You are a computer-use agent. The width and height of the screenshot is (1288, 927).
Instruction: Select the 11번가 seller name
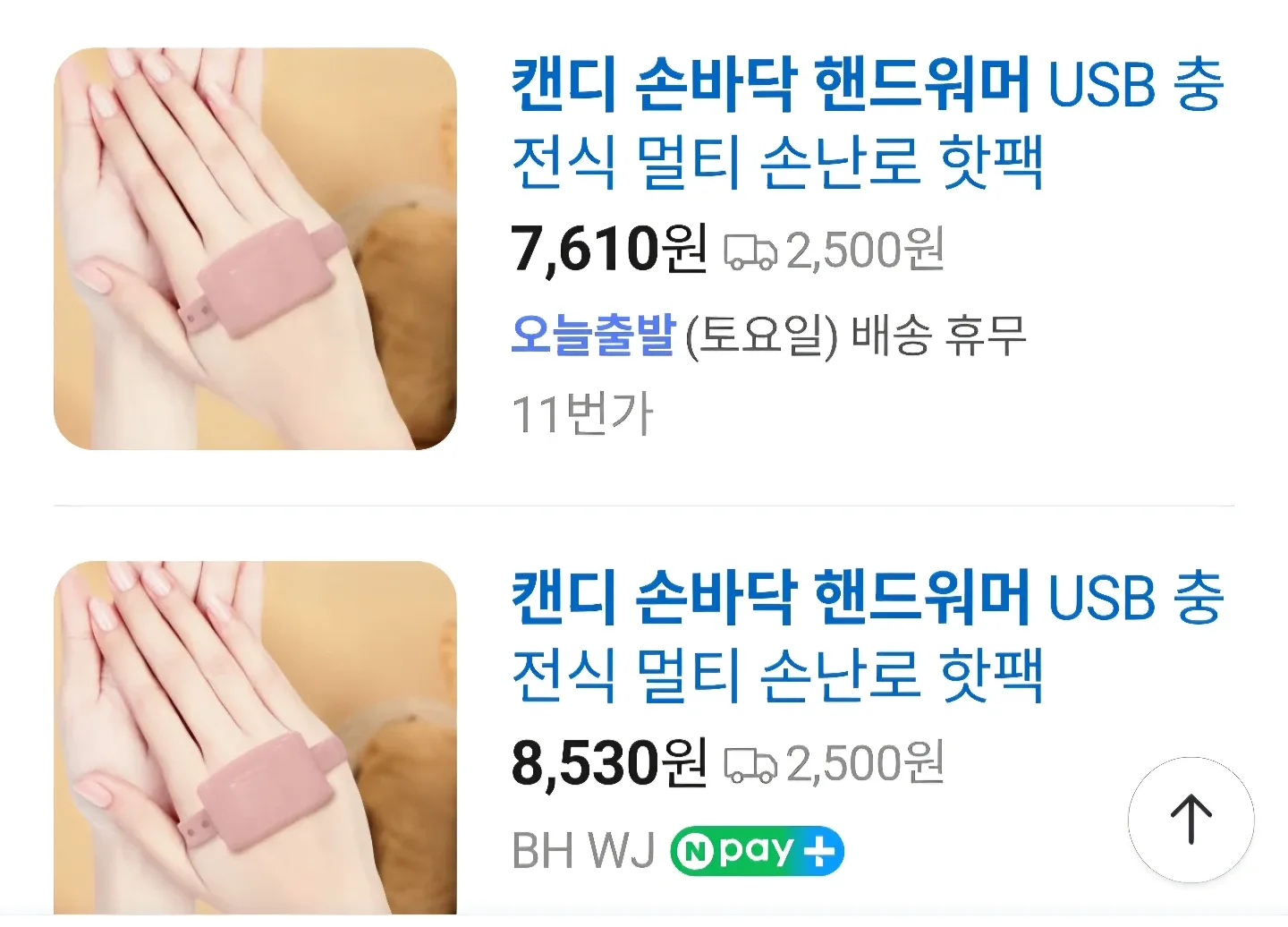coord(582,414)
